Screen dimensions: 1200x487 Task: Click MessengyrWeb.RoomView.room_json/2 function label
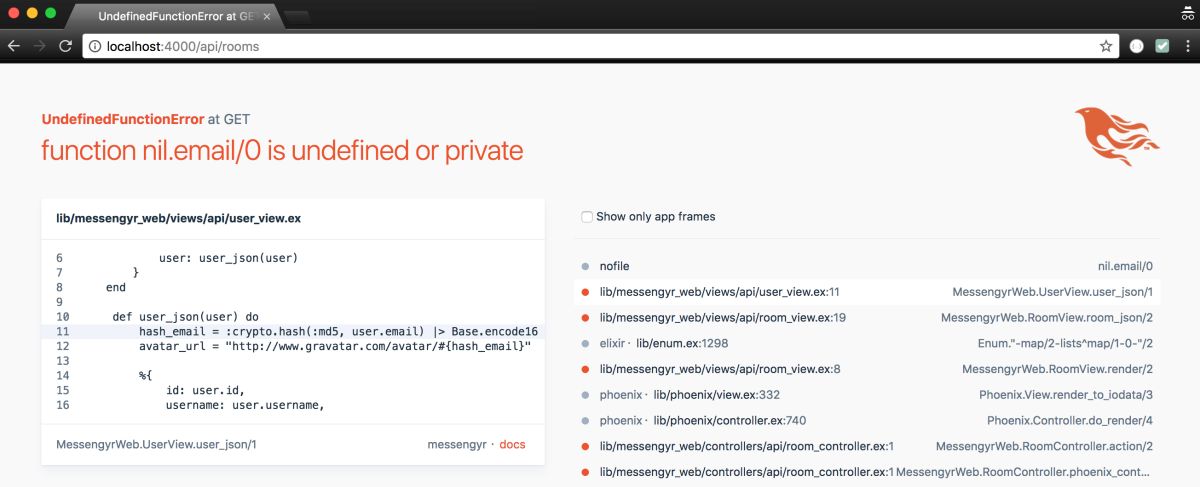click(1047, 318)
